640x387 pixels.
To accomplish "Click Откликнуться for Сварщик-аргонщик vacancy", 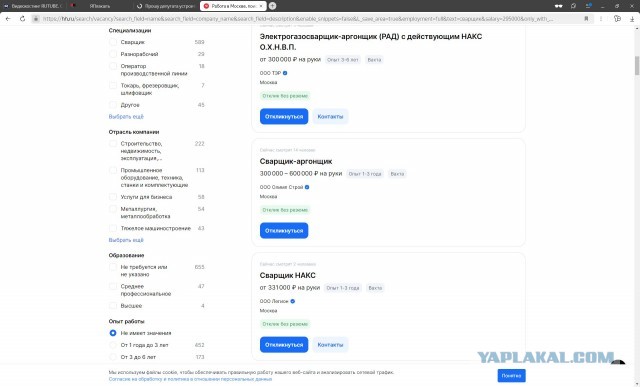I will click(284, 231).
